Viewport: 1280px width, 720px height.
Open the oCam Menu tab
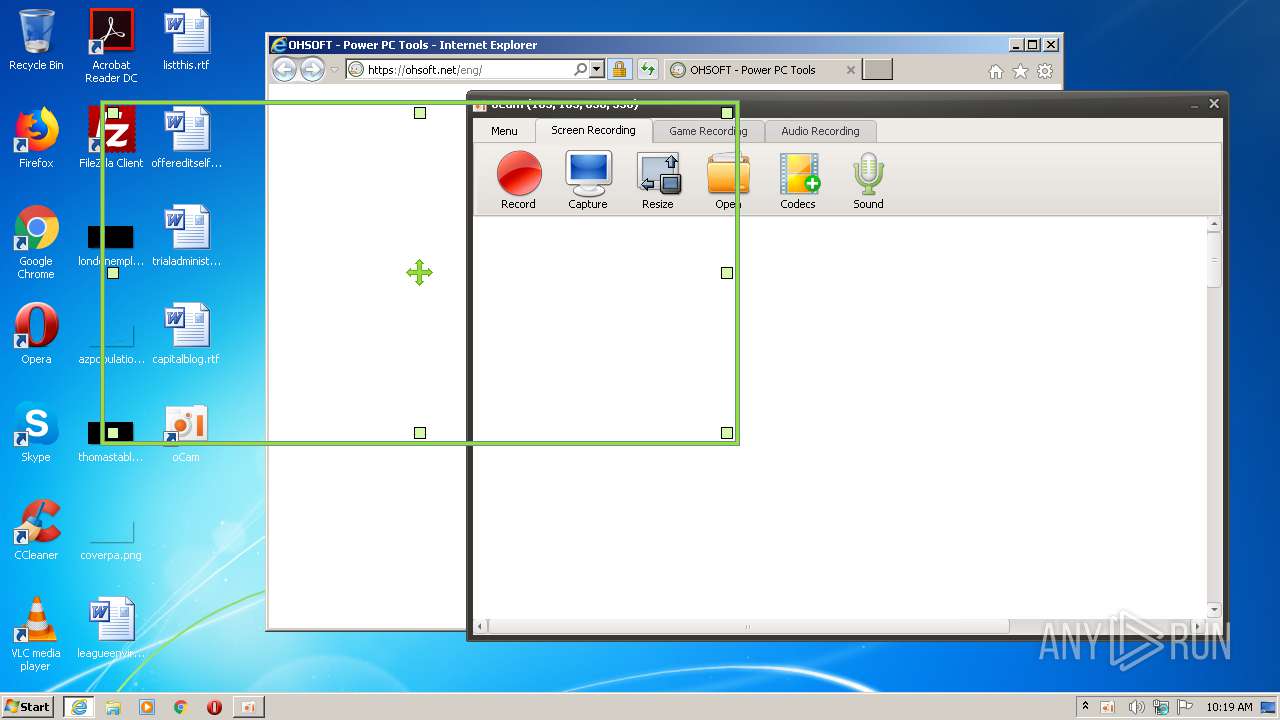[x=504, y=131]
